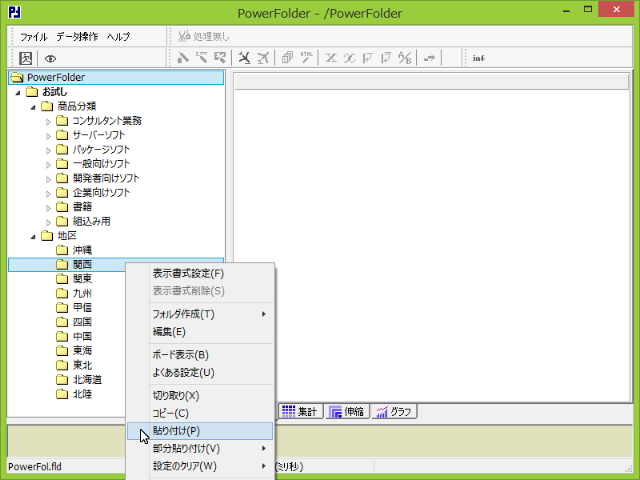The width and height of the screenshot is (640, 480).
Task: Select the 四国 folder in tree
Action: click(x=82, y=322)
